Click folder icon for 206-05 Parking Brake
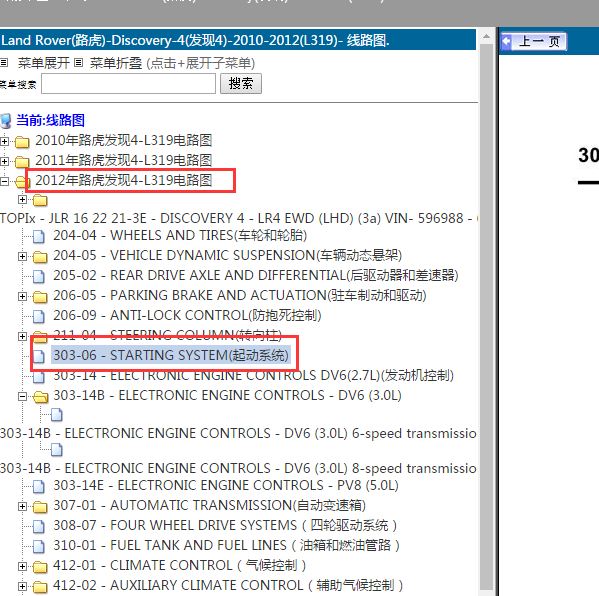Screen dimensions: 599x596 coord(40,297)
